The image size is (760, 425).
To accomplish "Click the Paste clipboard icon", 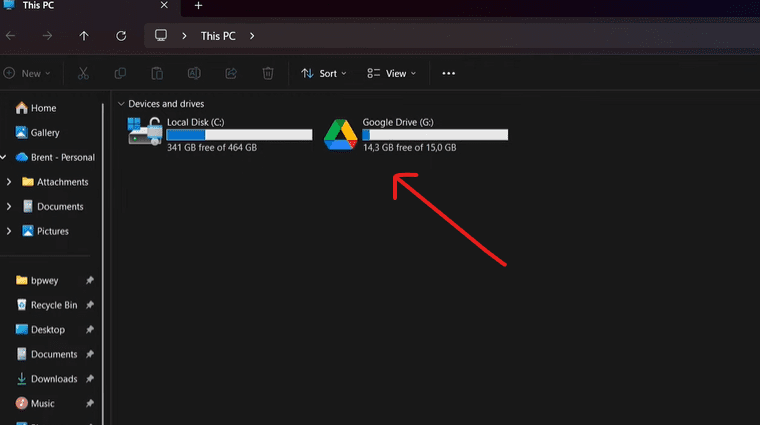I will [157, 73].
